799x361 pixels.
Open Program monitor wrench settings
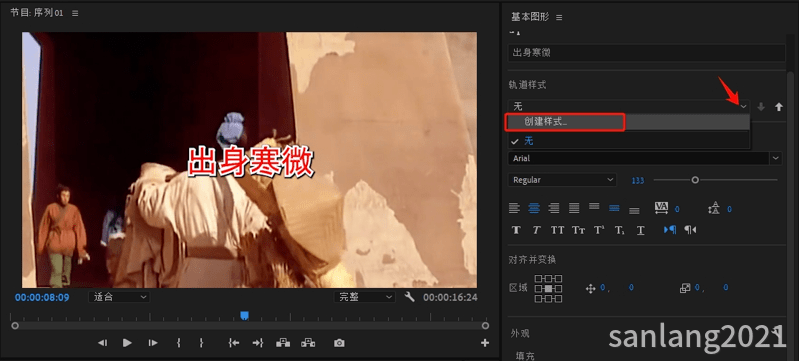coord(410,296)
